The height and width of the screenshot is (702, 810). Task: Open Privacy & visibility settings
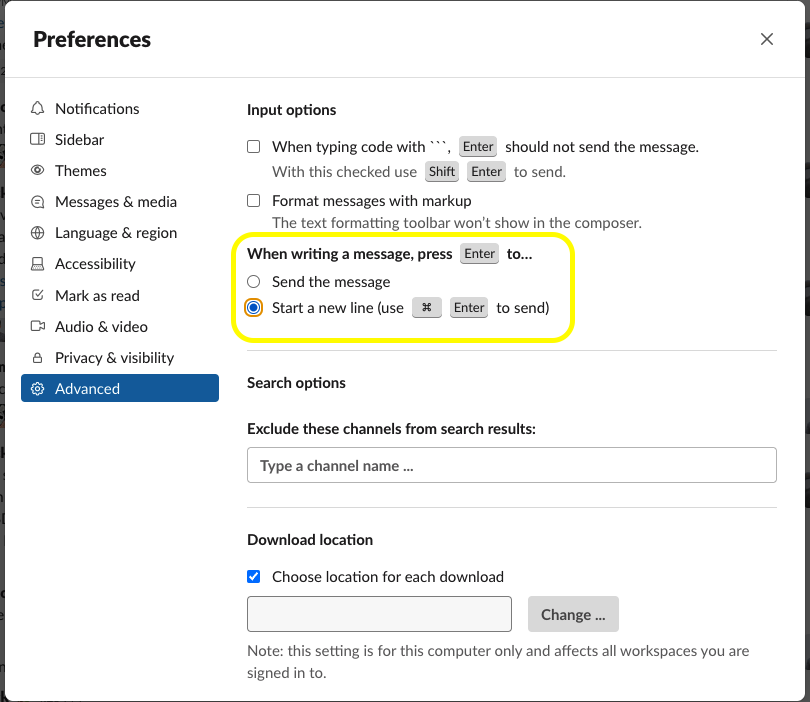click(120, 357)
